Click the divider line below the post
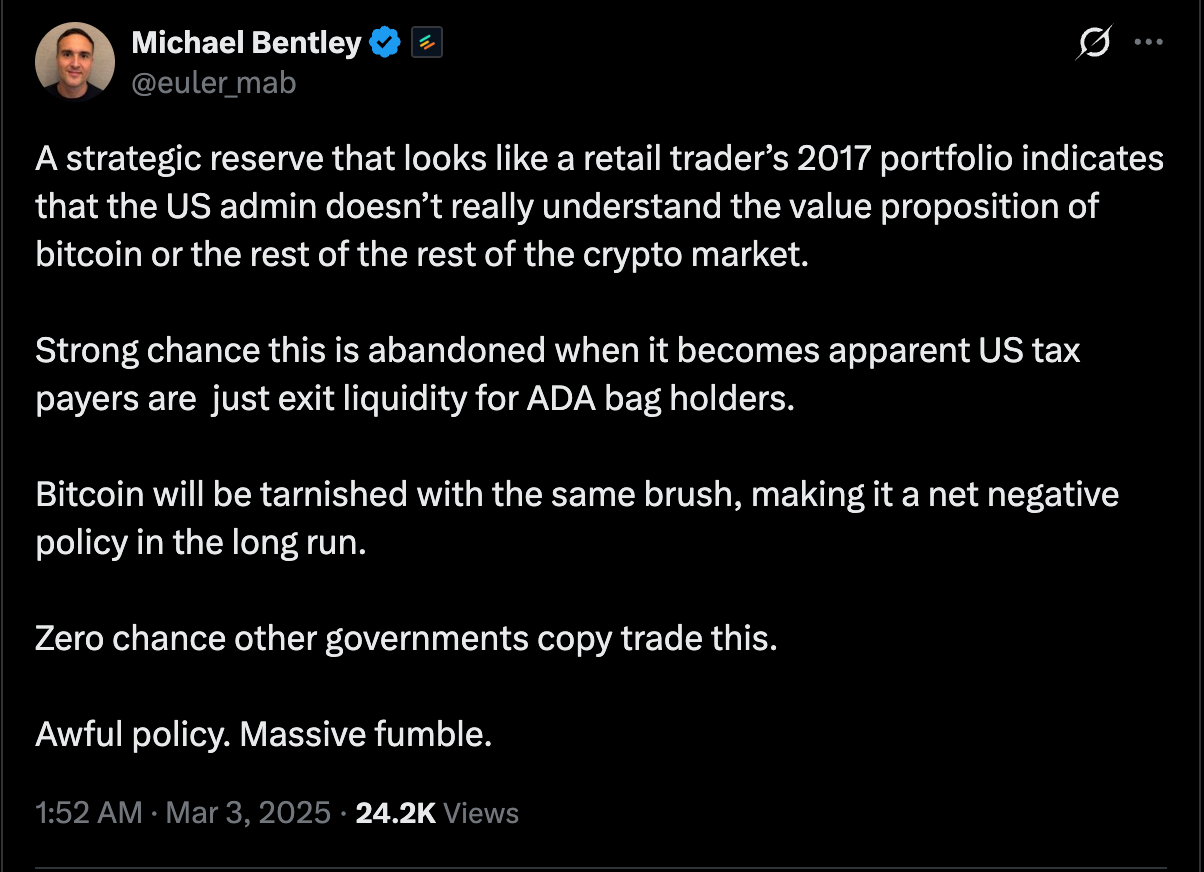The width and height of the screenshot is (1204, 872). click(x=600, y=867)
